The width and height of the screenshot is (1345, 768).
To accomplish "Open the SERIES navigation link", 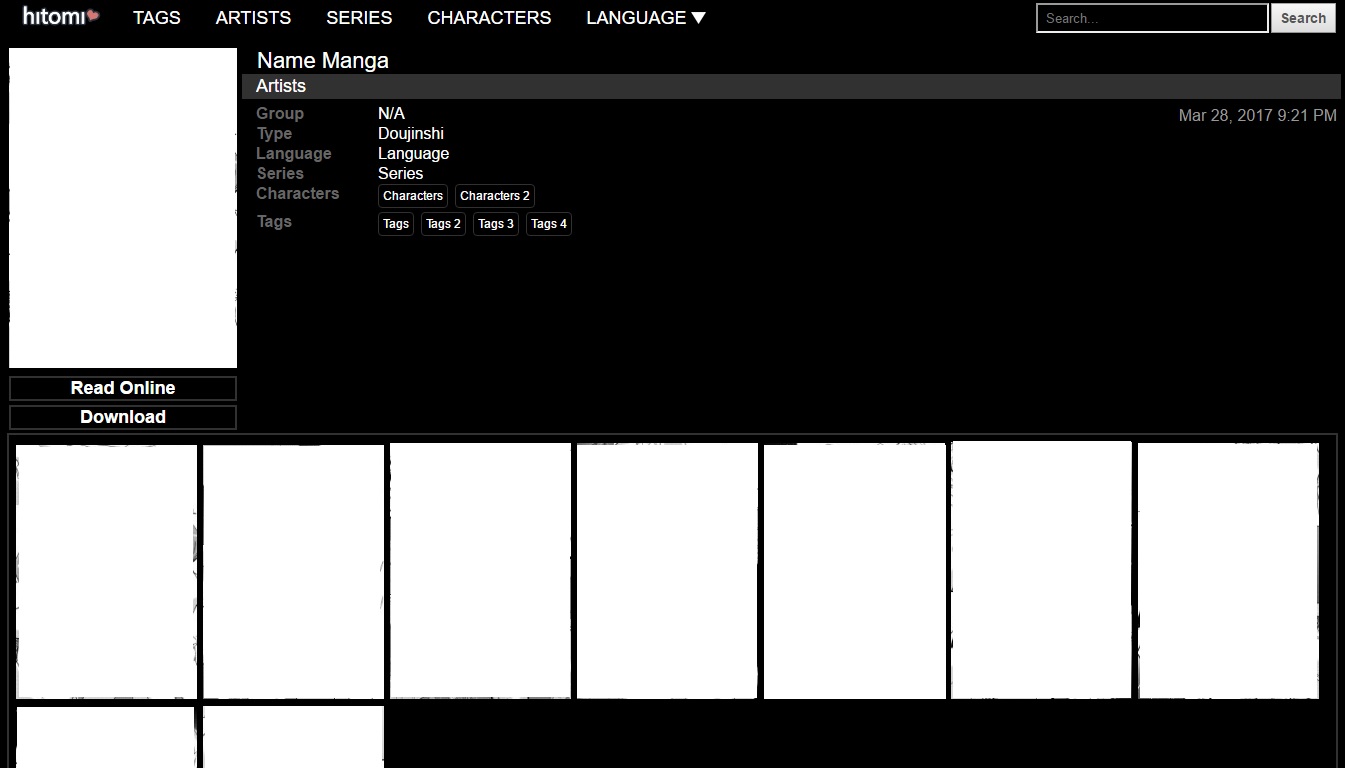I will point(359,18).
